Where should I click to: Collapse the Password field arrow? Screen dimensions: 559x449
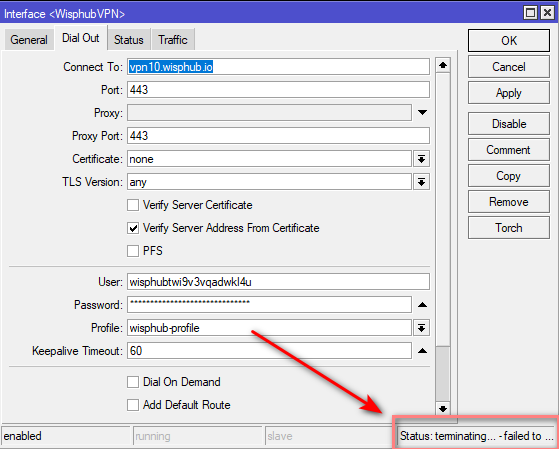pyautogui.click(x=422, y=305)
